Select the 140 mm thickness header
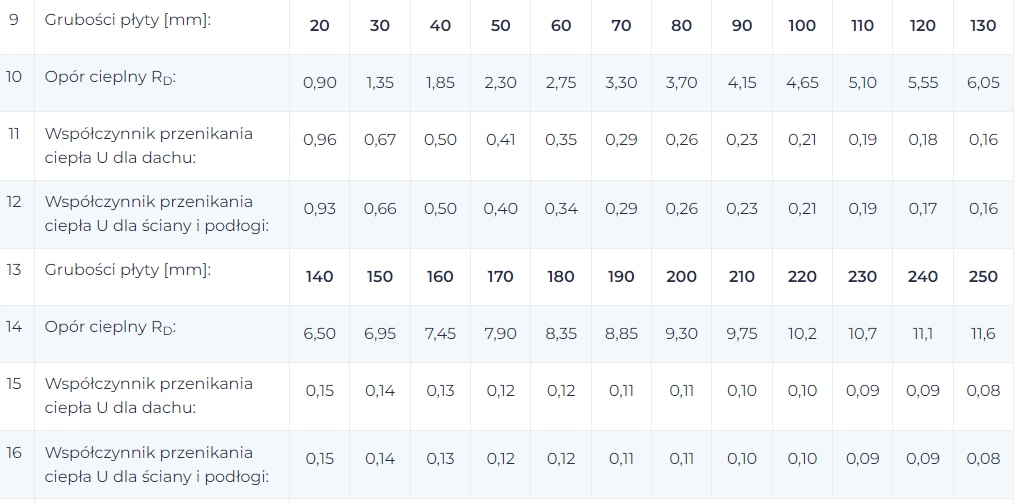 click(319, 276)
